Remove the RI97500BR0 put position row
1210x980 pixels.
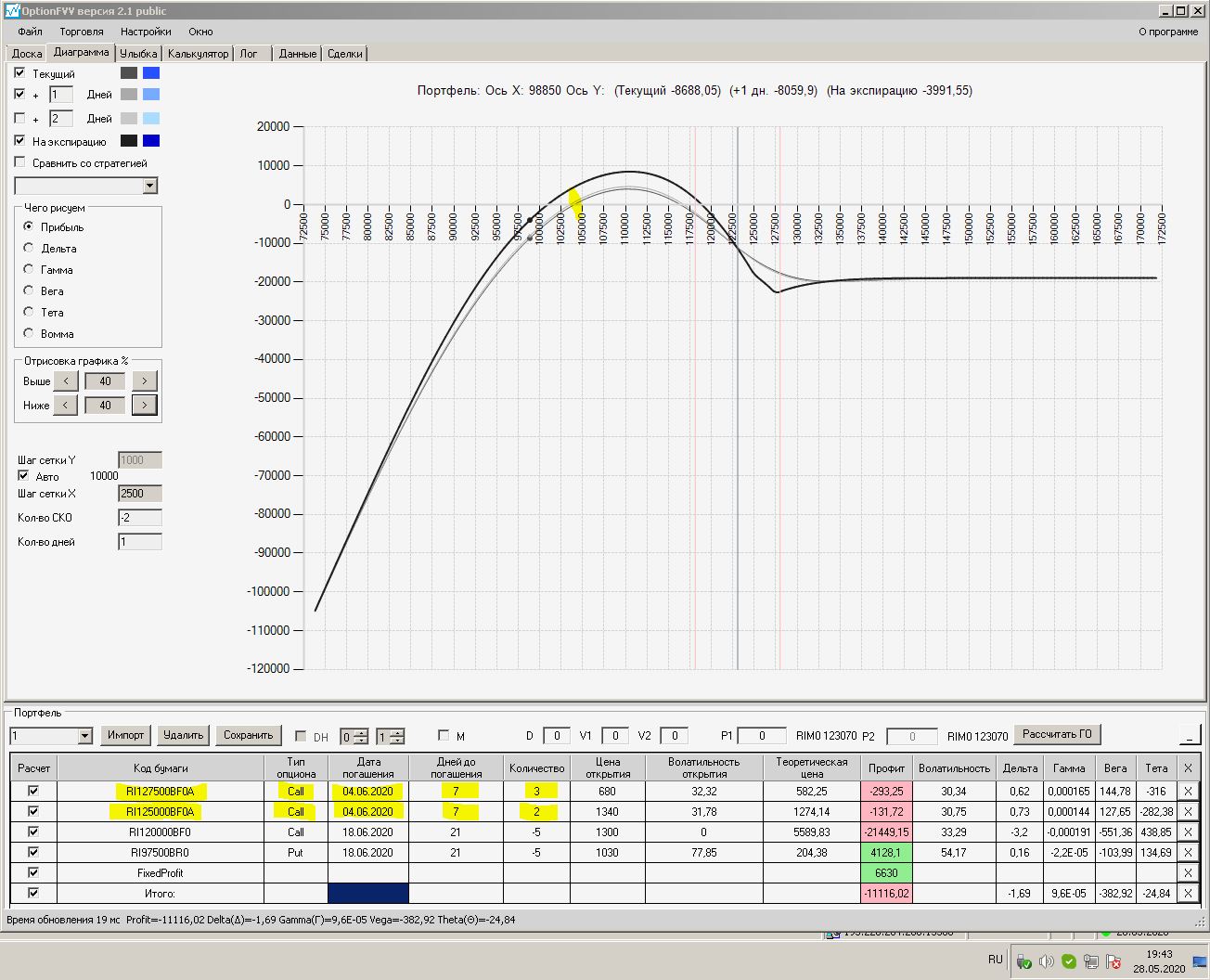coord(1187,853)
